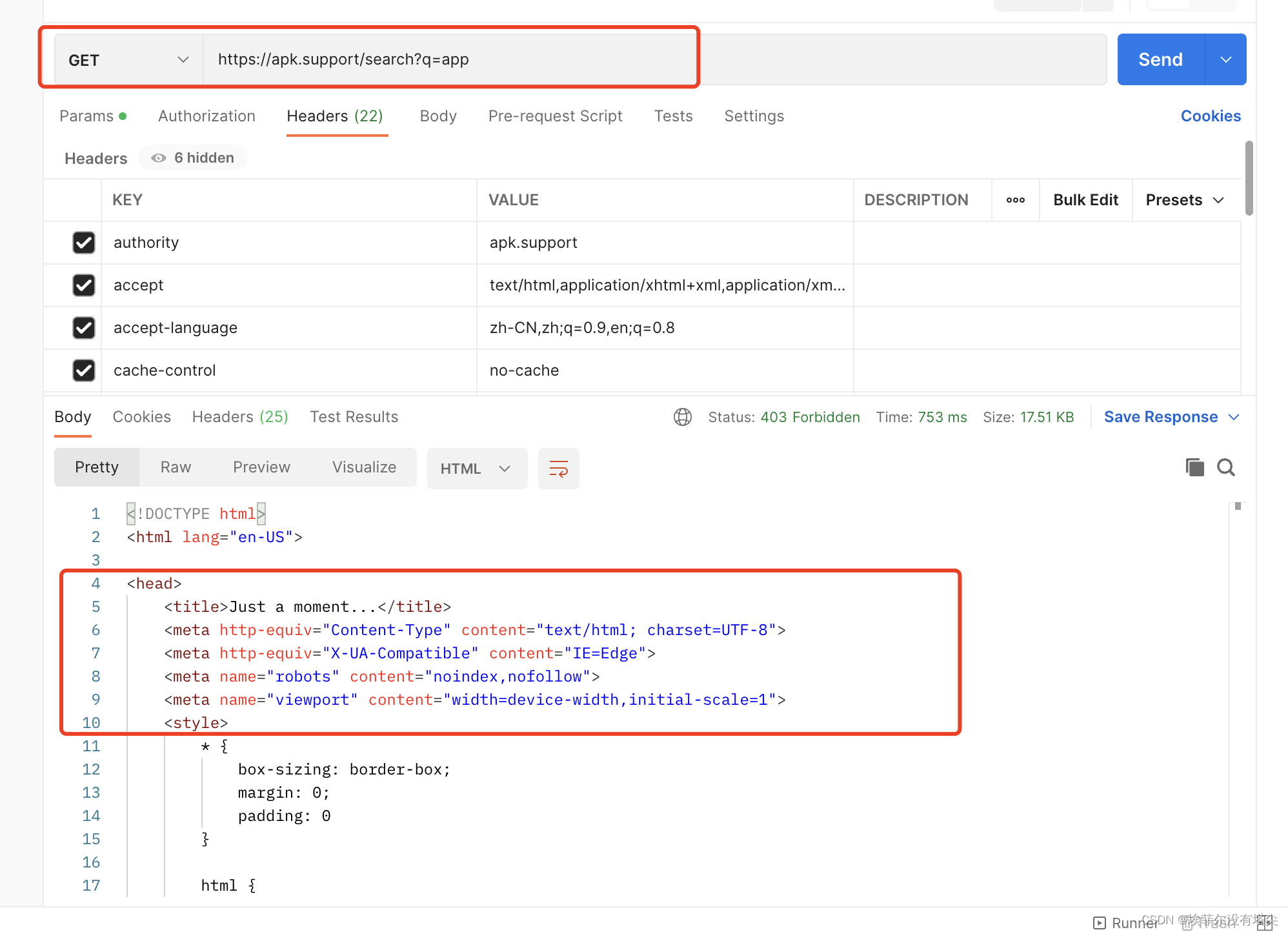This screenshot has width=1288, height=932.
Task: Expand the Presets dropdown
Action: 1185,200
